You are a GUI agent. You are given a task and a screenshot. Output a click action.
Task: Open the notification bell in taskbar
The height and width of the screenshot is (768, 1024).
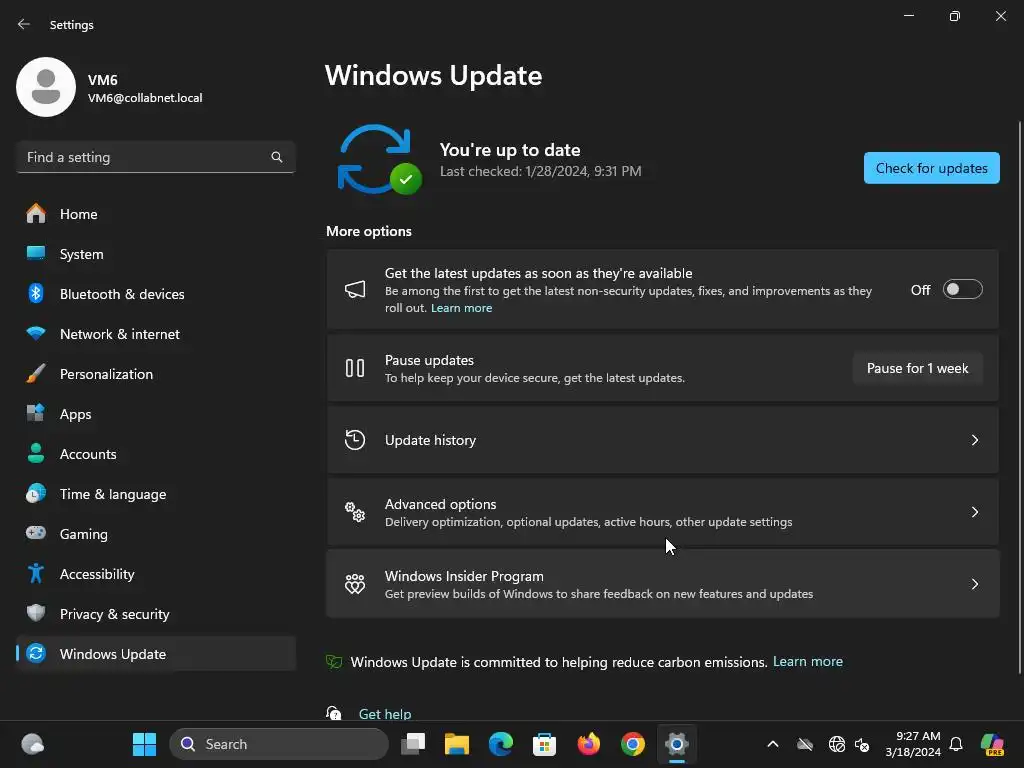[x=956, y=744]
